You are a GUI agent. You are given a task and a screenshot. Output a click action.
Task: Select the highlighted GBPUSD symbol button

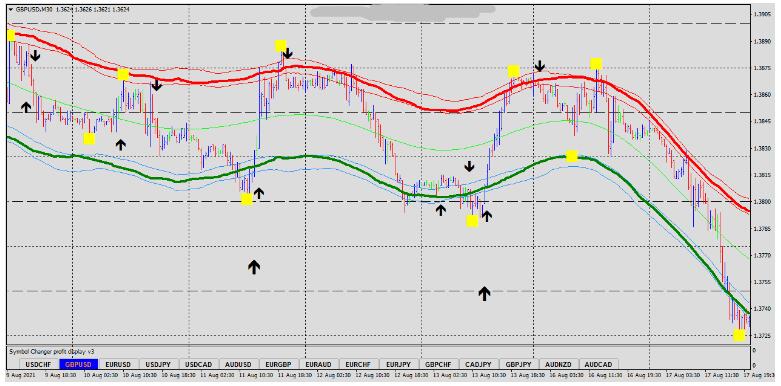(79, 364)
